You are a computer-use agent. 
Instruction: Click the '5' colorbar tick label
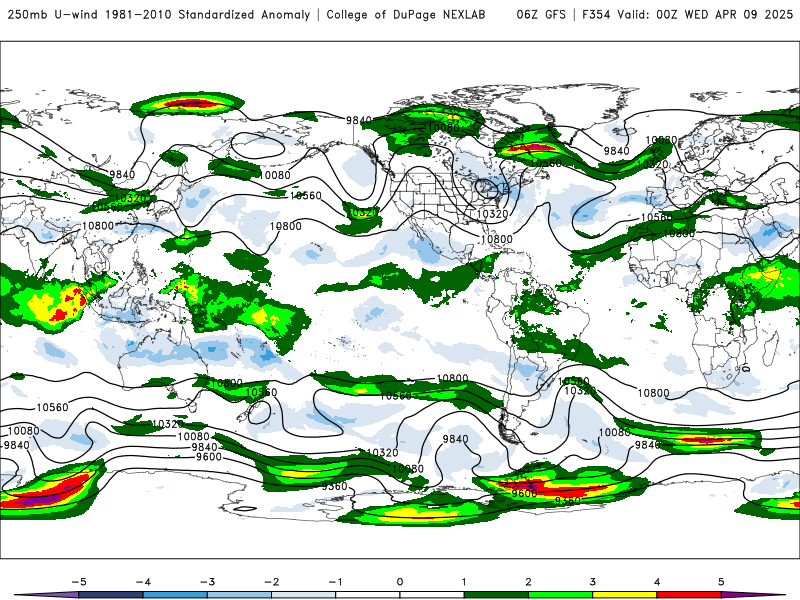pos(721,582)
